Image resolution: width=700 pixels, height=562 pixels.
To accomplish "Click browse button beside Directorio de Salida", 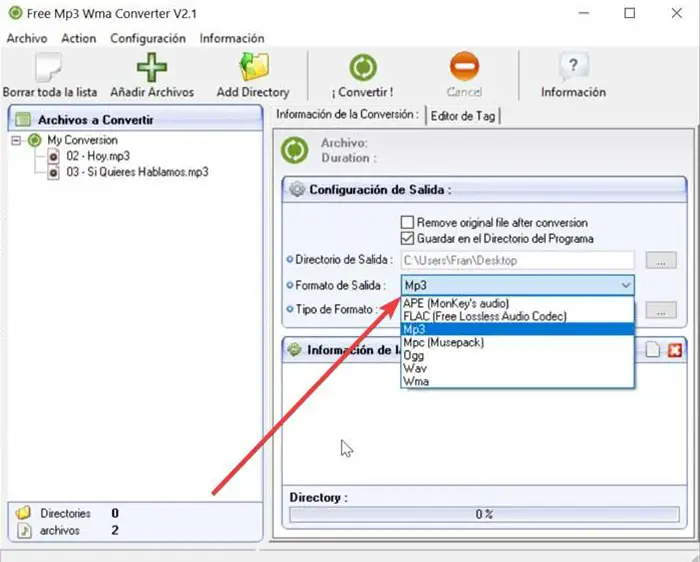I will (x=661, y=261).
